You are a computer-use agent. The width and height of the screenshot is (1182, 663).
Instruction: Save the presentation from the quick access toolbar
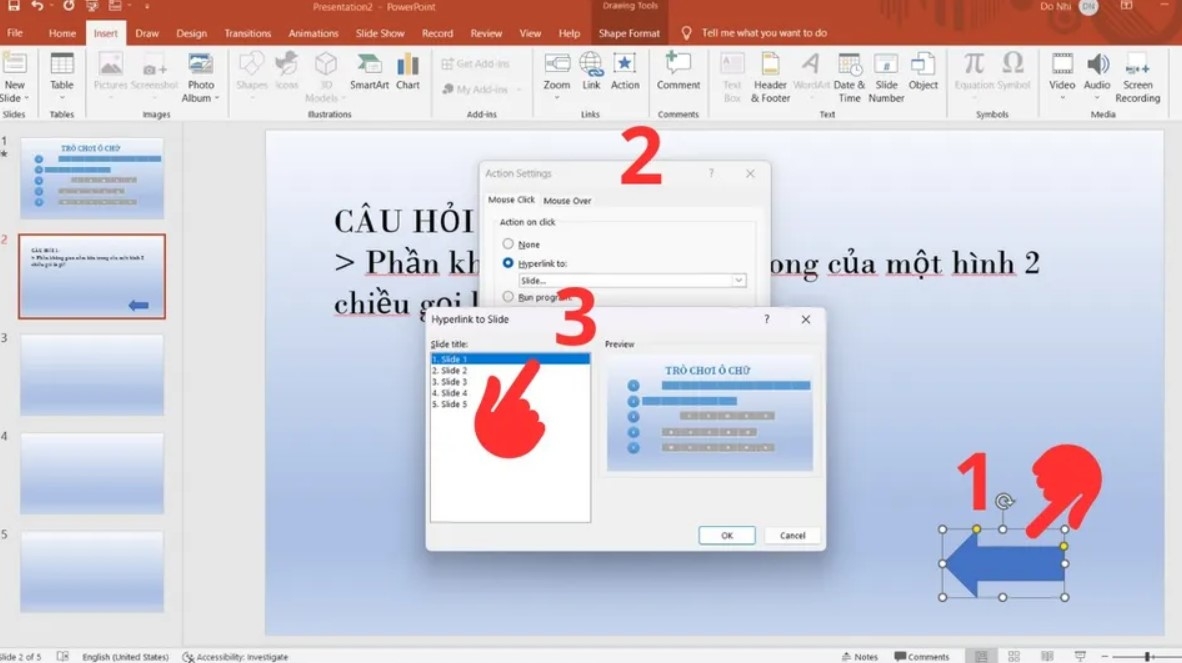pyautogui.click(x=14, y=6)
